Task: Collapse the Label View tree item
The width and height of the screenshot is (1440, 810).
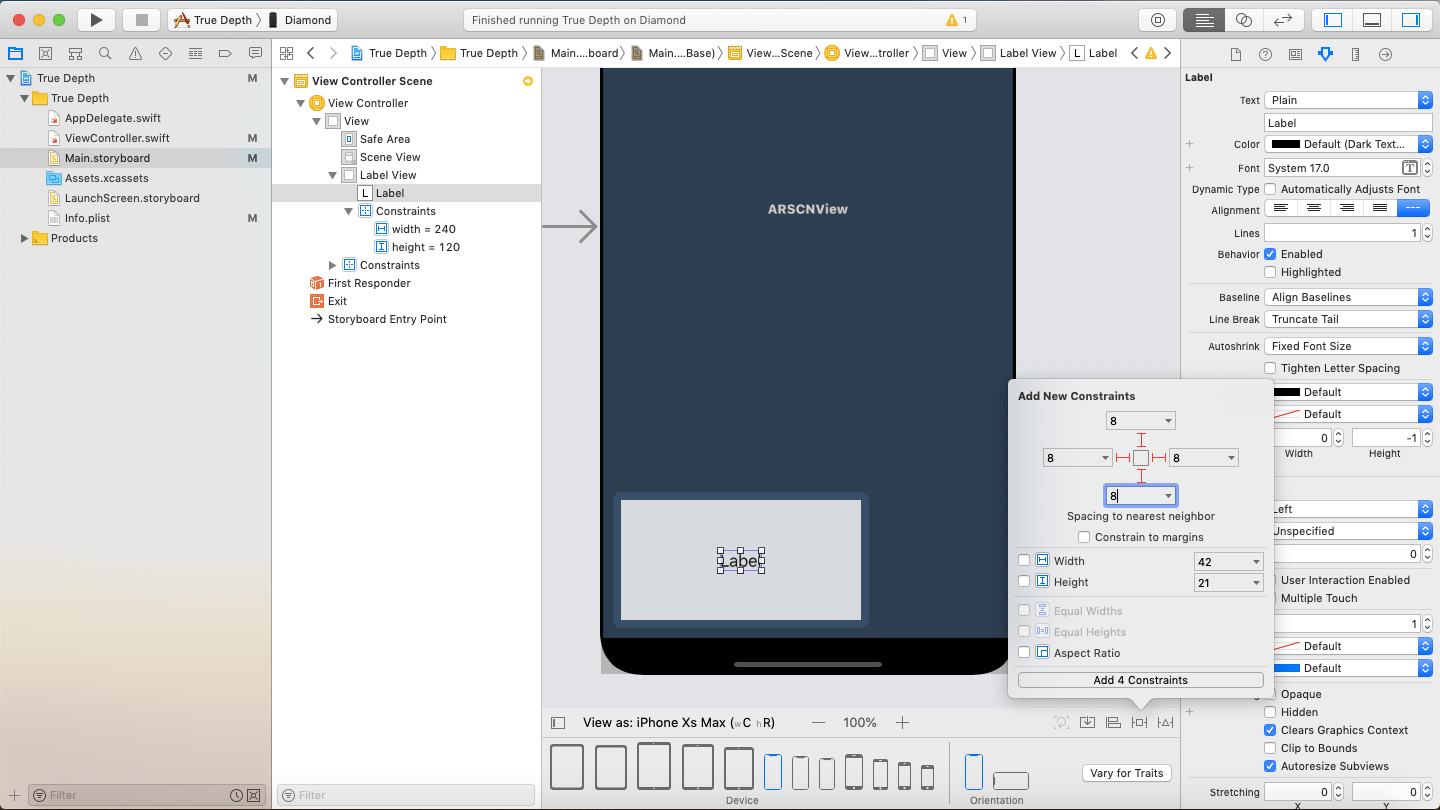Action: point(333,175)
